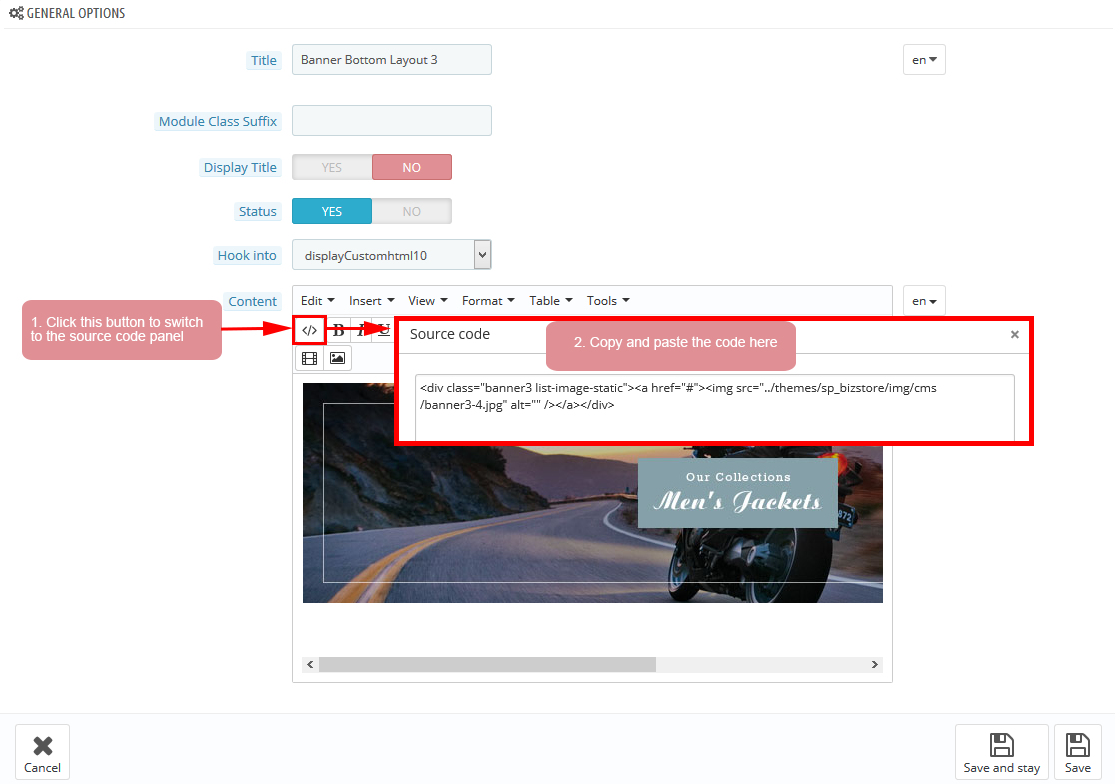Click the Cancel X icon

[43, 745]
